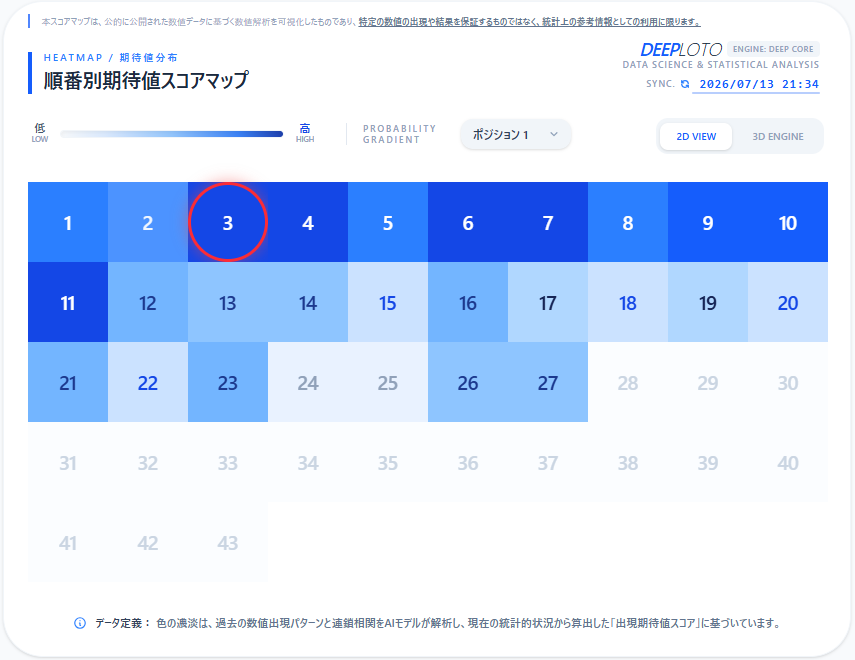Screen dimensions: 855x660
Task: Select heatmap cell number 36
Action: pyautogui.click(x=468, y=462)
